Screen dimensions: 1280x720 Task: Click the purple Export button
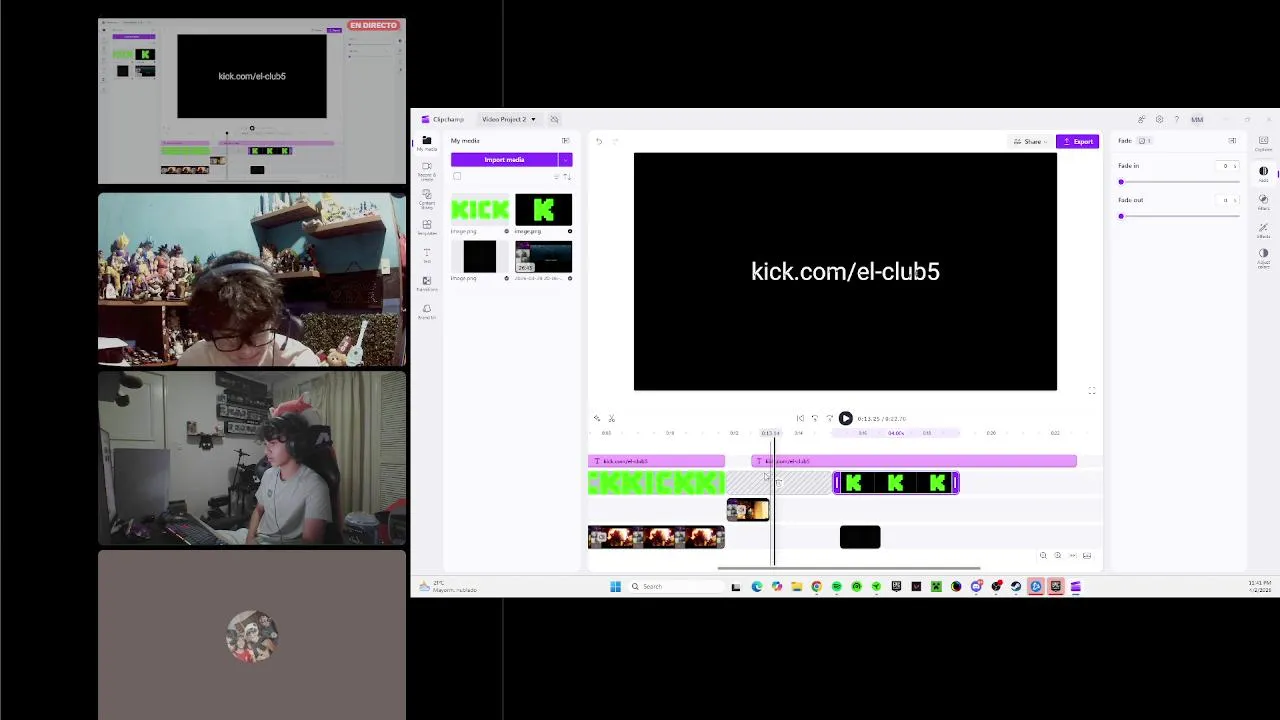[x=1078, y=141]
